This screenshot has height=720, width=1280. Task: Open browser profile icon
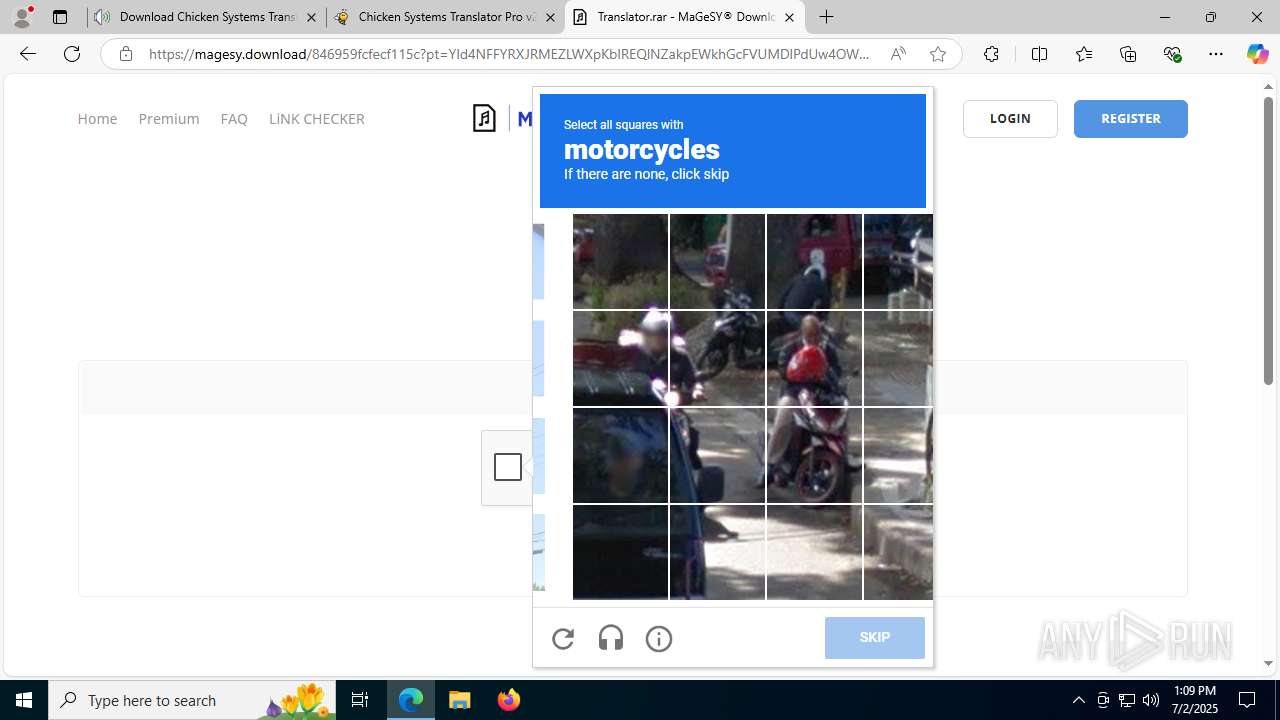click(22, 17)
